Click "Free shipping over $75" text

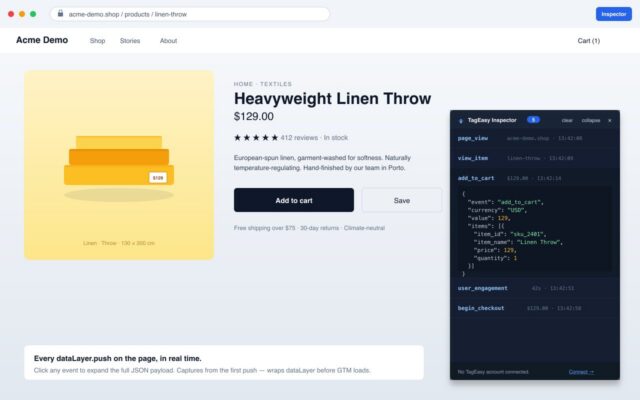click(x=264, y=228)
